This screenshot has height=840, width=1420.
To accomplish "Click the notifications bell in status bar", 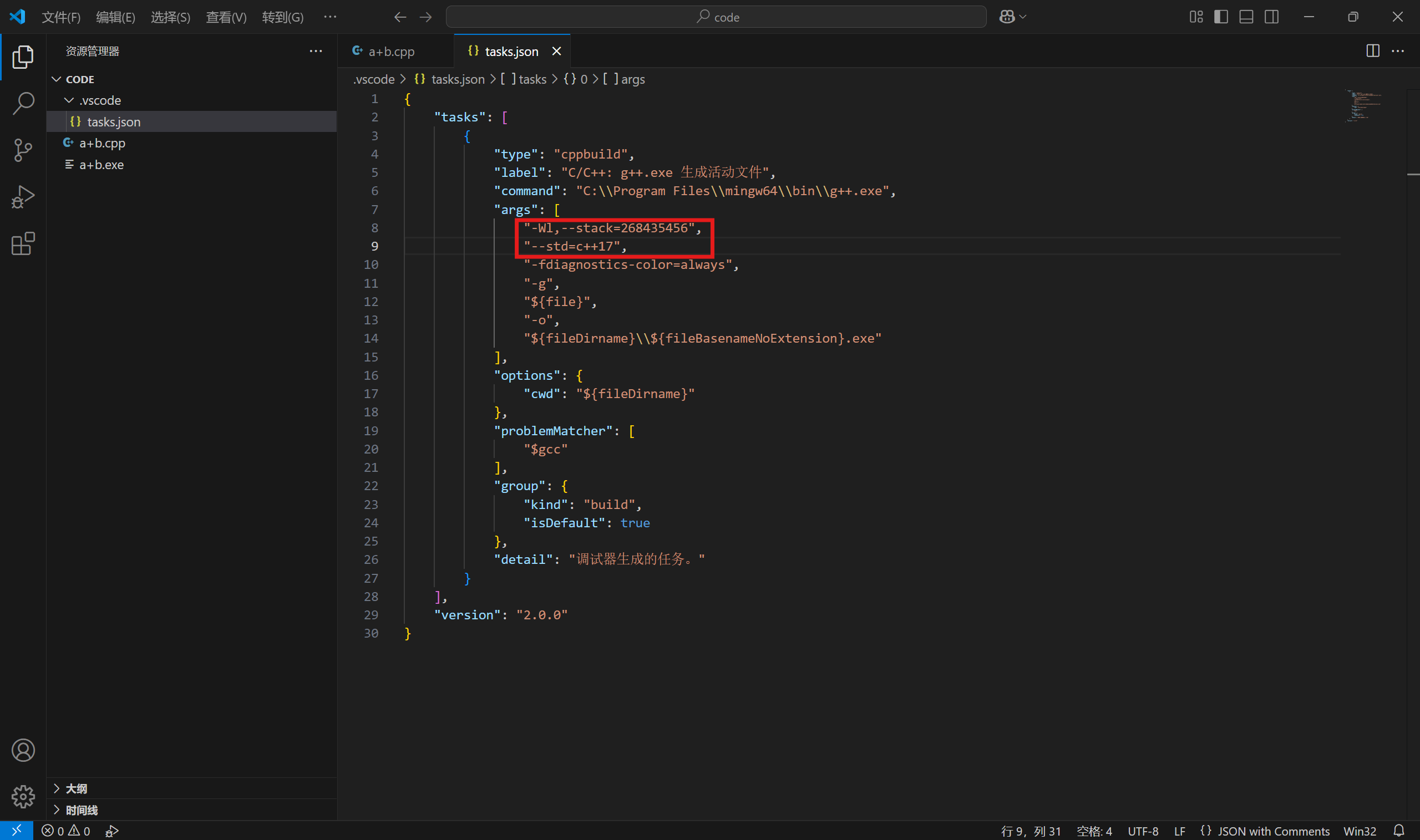I will click(1398, 831).
